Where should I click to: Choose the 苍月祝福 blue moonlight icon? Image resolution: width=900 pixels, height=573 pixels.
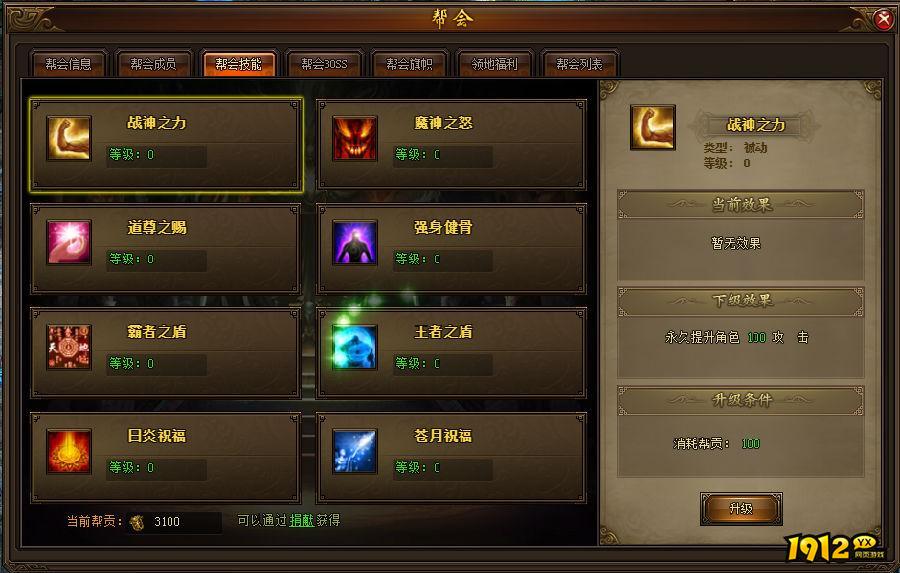coord(355,451)
